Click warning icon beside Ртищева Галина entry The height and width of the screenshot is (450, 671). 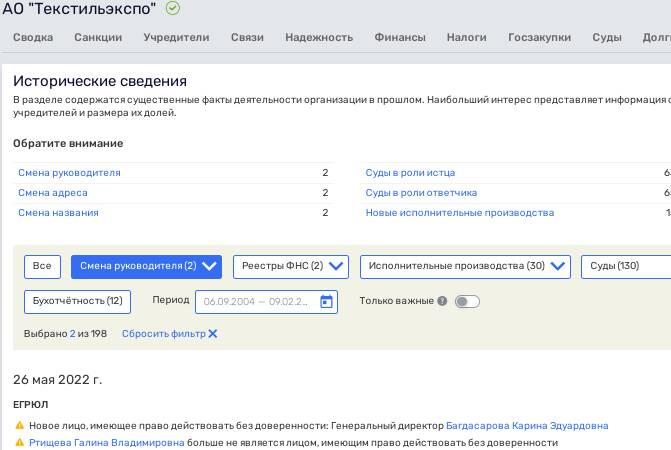coord(20,442)
